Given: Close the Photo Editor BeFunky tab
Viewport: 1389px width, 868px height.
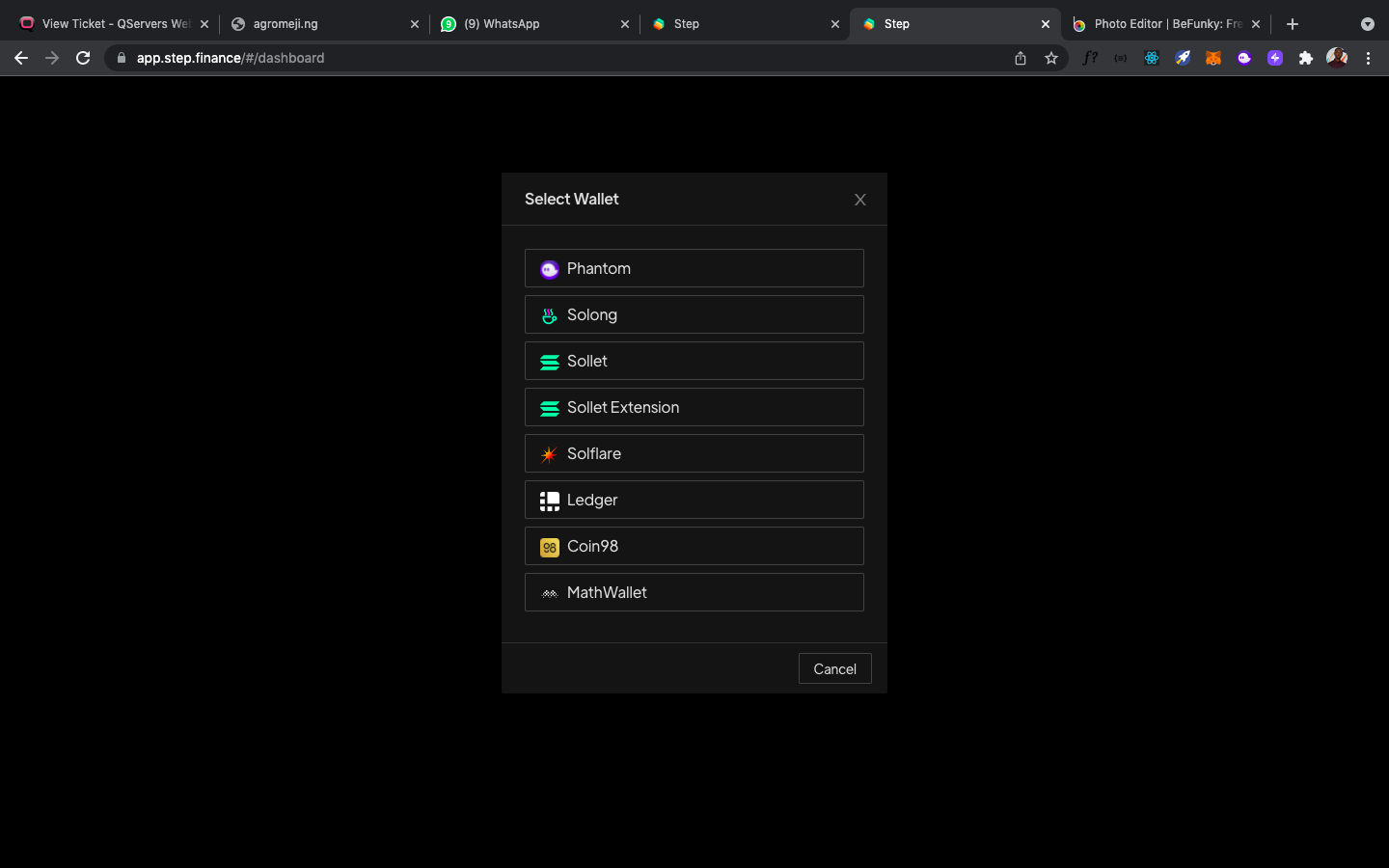Looking at the screenshot, I should 1256,24.
